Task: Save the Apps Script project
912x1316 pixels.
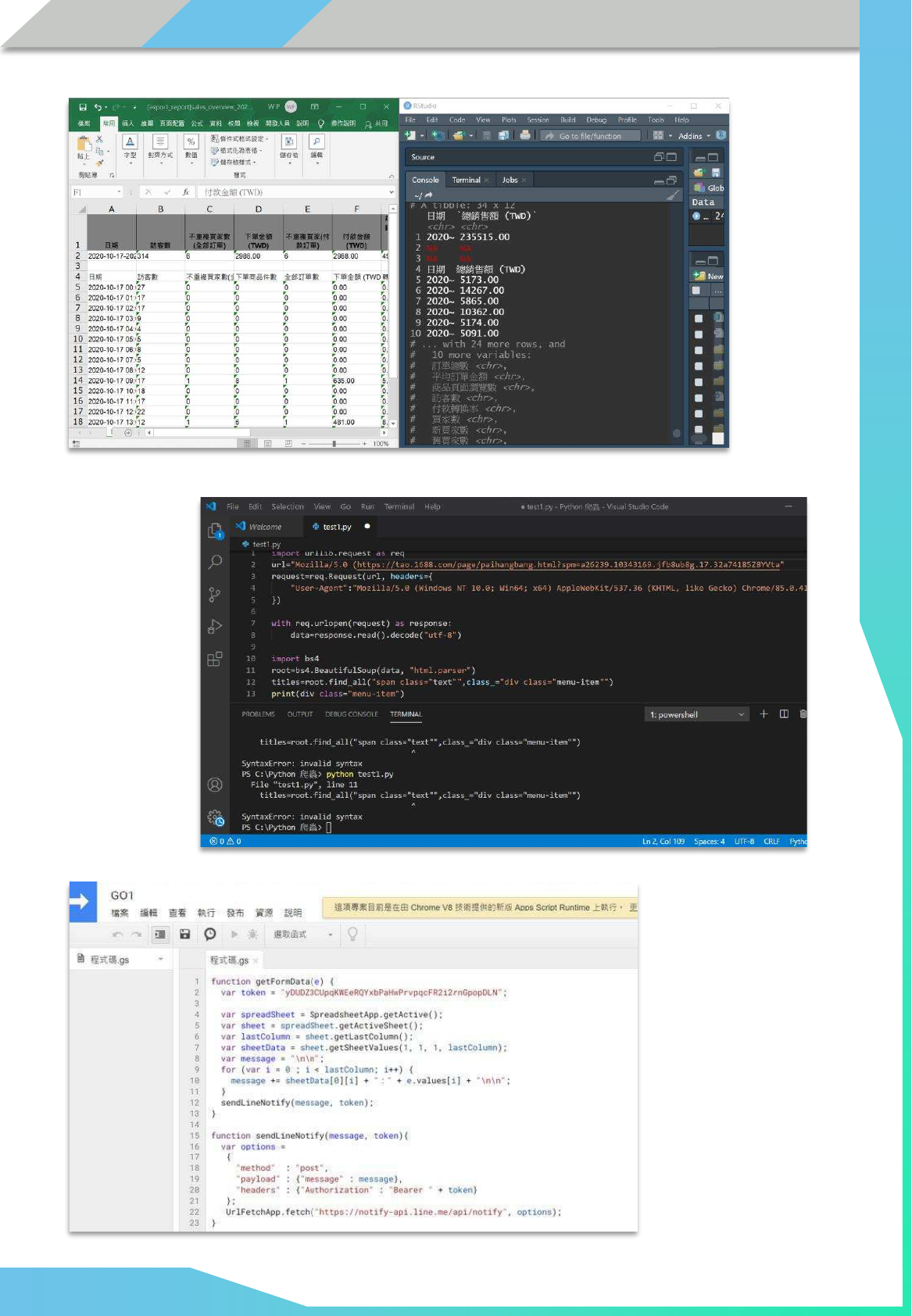Action: pos(185,934)
